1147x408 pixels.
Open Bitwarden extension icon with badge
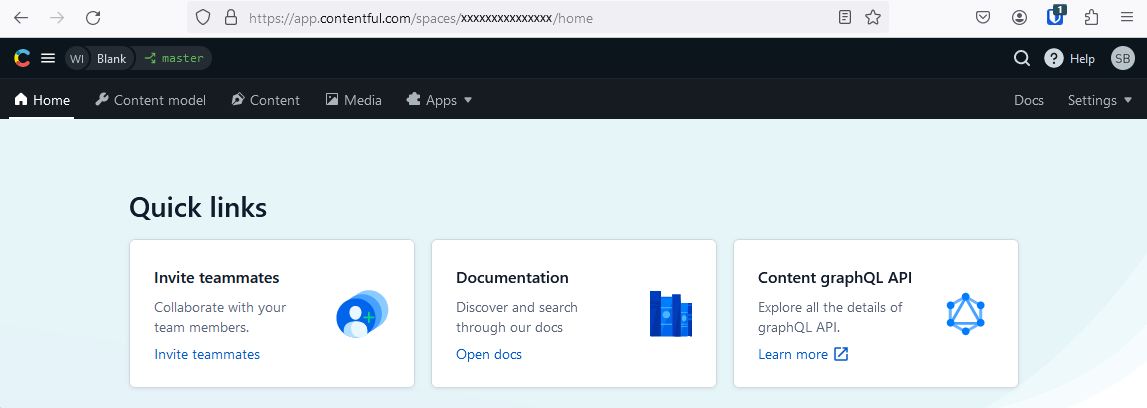coord(1056,16)
